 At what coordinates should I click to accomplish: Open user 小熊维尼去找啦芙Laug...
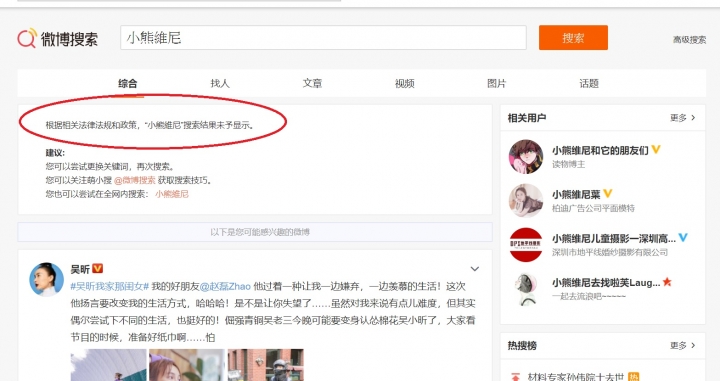[x=606, y=283]
